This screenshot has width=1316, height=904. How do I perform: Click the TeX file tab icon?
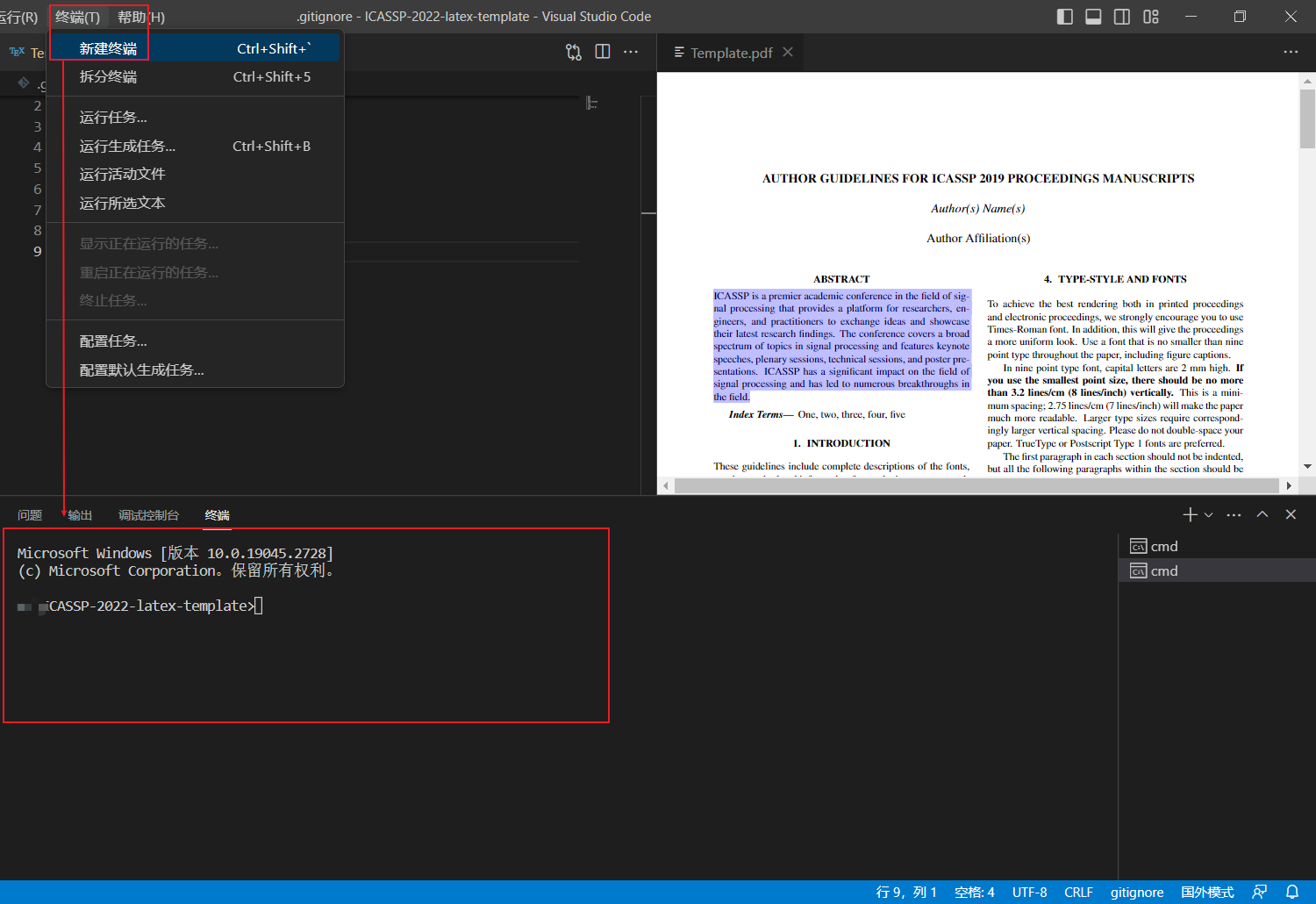[x=17, y=52]
